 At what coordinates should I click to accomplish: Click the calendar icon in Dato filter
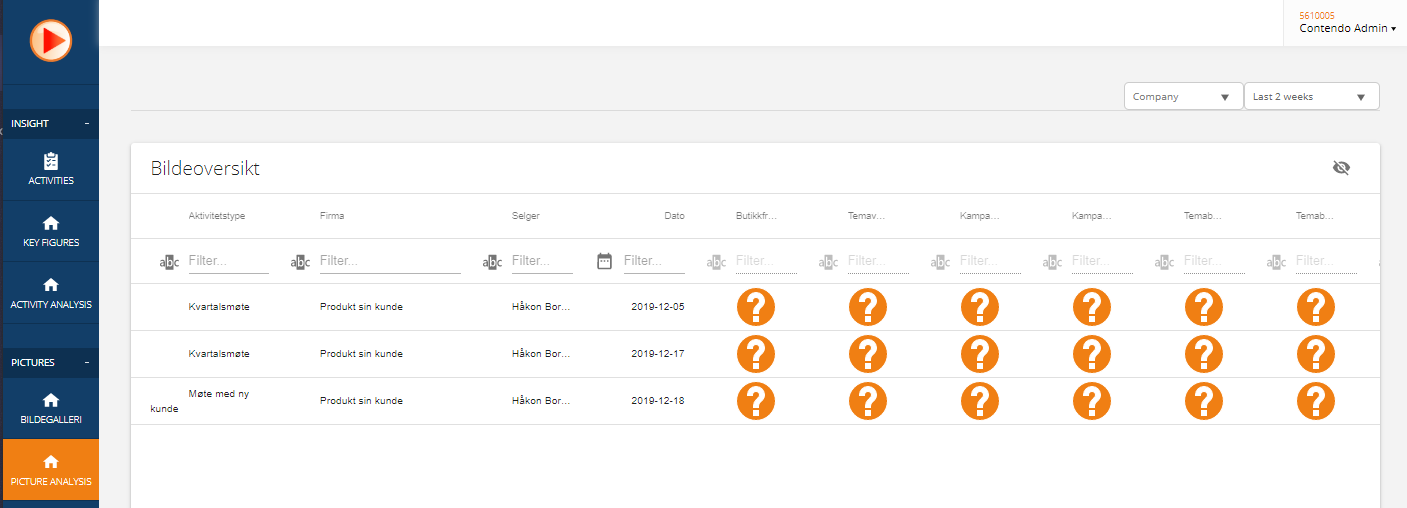pyautogui.click(x=604, y=261)
